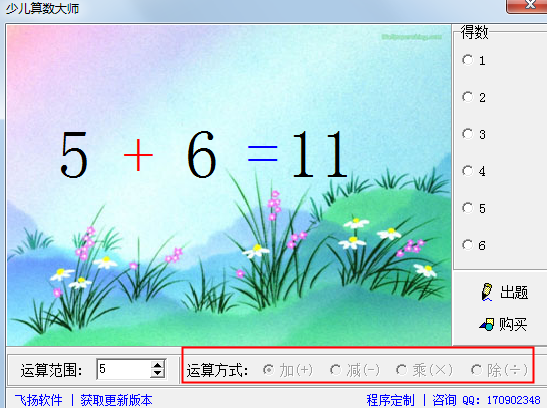Click the result number 11
The image size is (547, 408).
(x=319, y=154)
